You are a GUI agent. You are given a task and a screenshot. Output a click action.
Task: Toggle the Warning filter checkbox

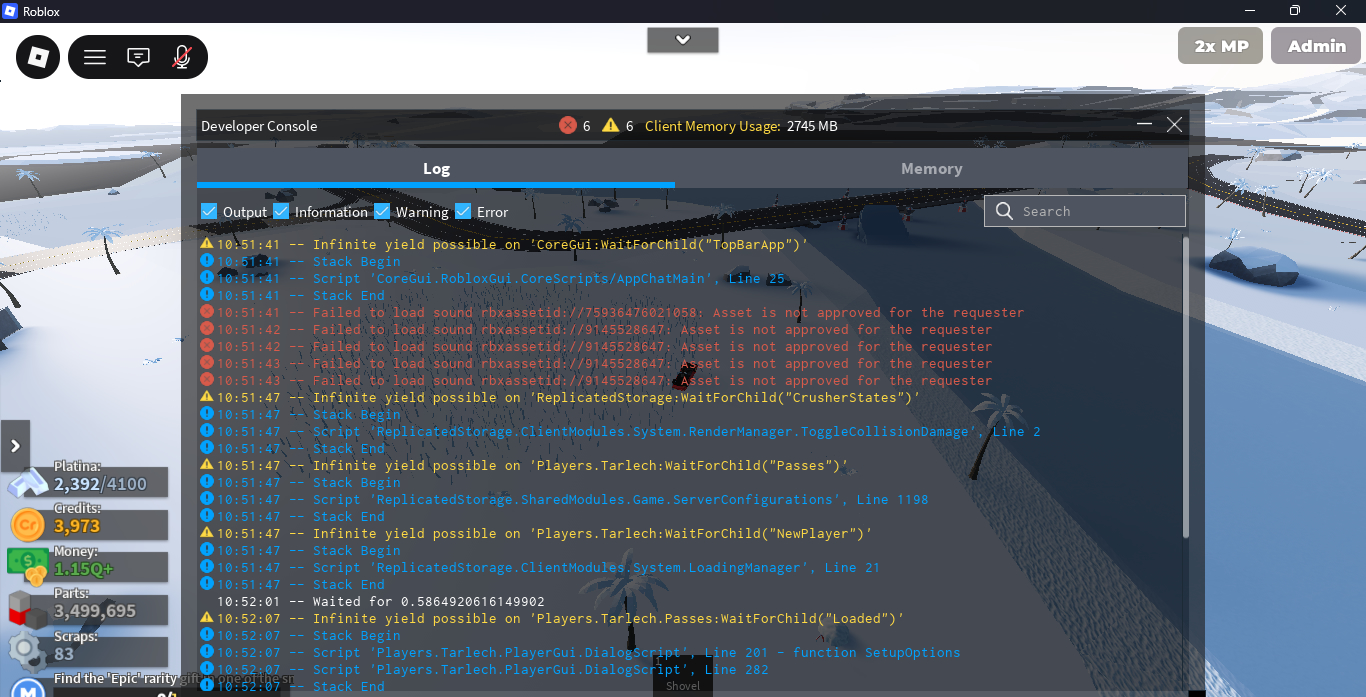(382, 211)
